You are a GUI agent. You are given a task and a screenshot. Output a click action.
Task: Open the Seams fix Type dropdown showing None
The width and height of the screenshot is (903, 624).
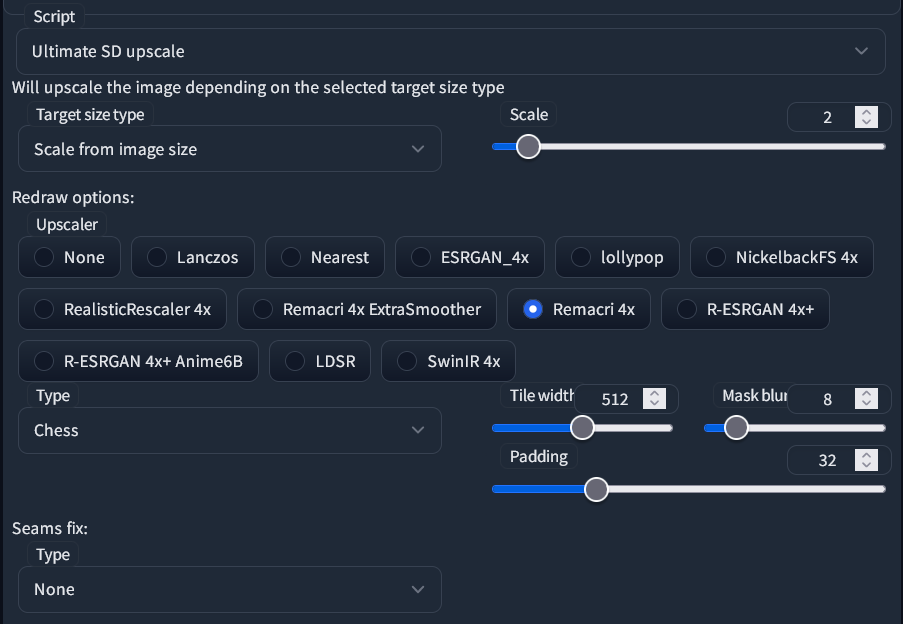point(230,589)
